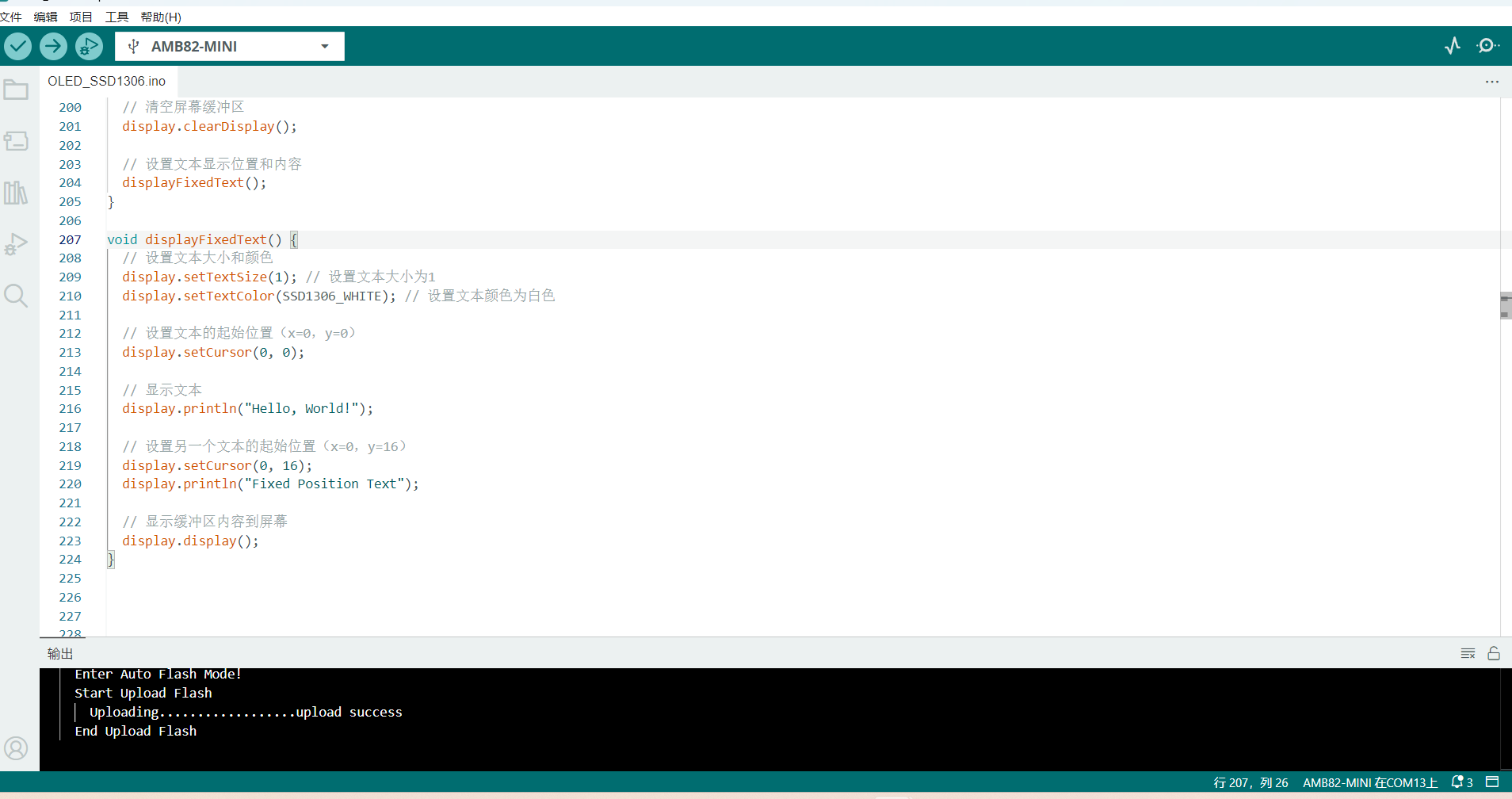Screen dimensions: 1512x799
Task: Click the editor vertical scrollbar thumb
Action: click(1506, 305)
